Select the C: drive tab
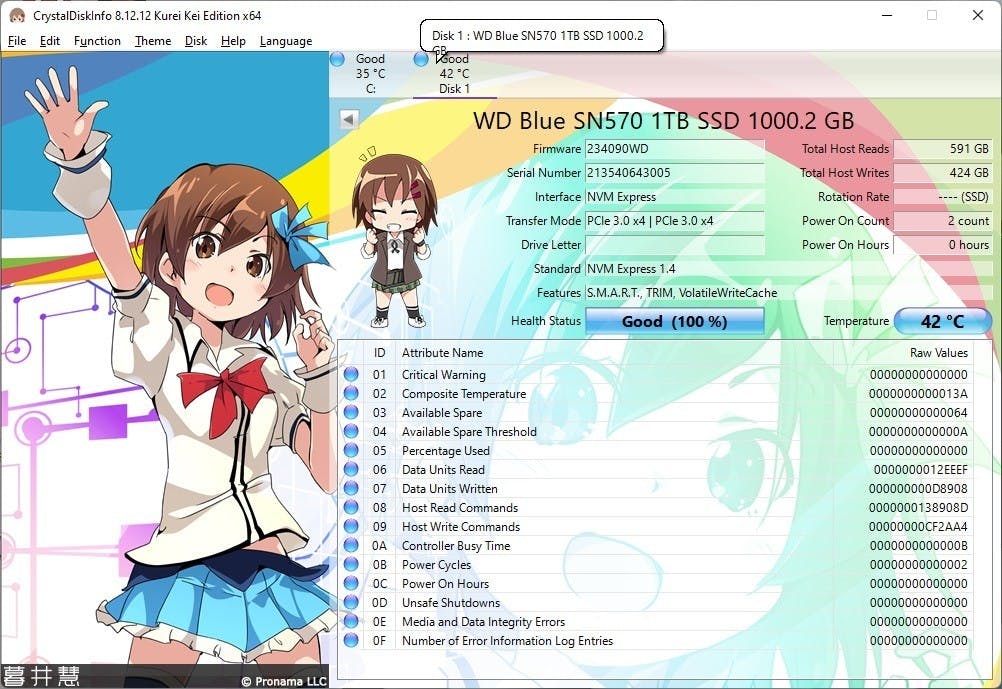 tap(371, 74)
